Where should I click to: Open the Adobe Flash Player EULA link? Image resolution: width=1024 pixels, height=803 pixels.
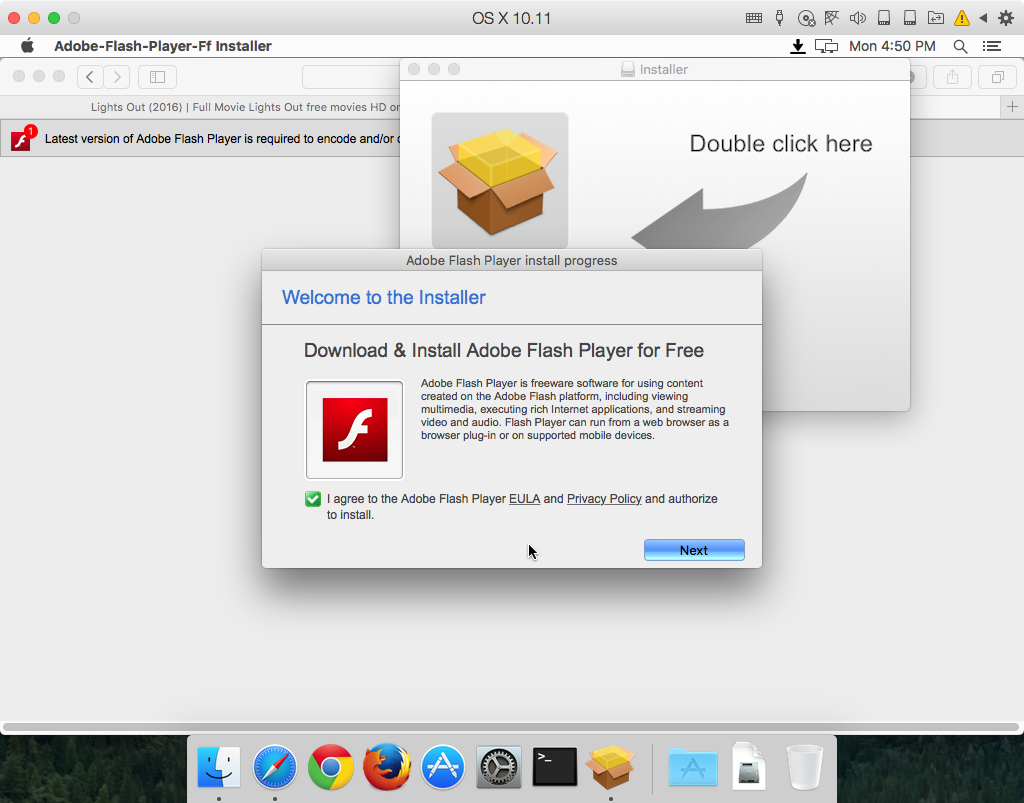click(524, 499)
